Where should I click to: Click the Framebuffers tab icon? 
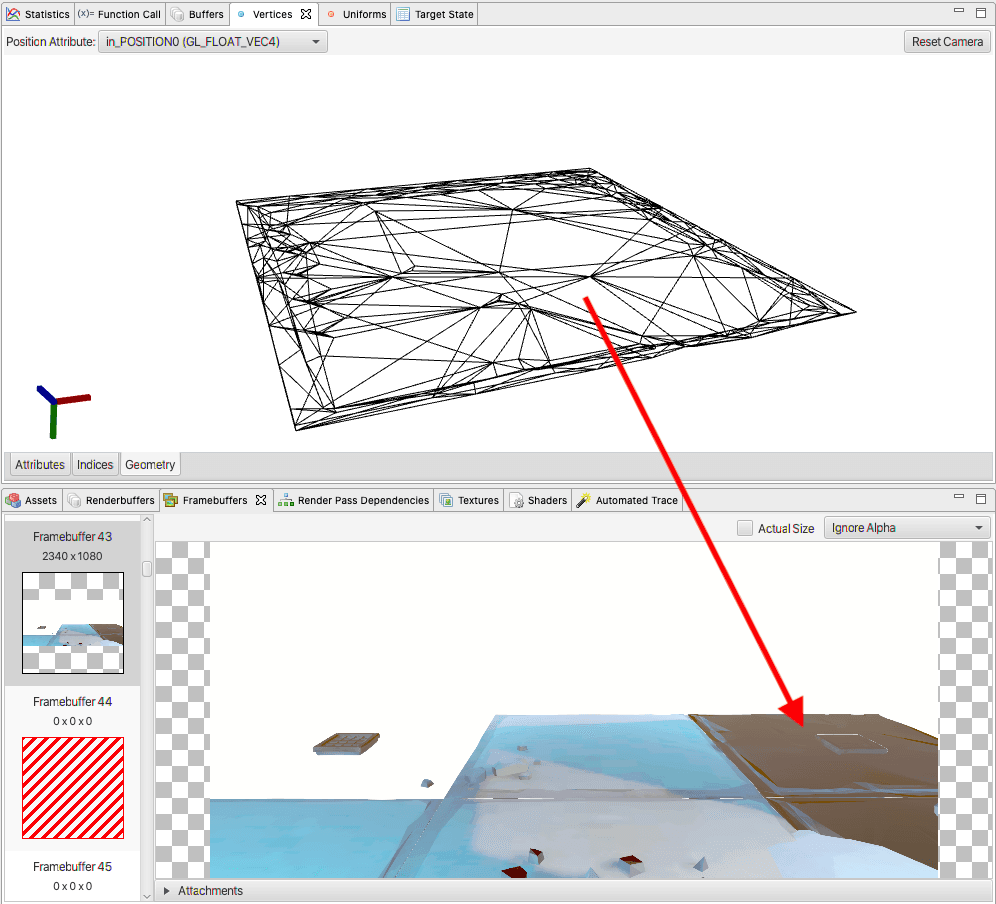pos(170,501)
